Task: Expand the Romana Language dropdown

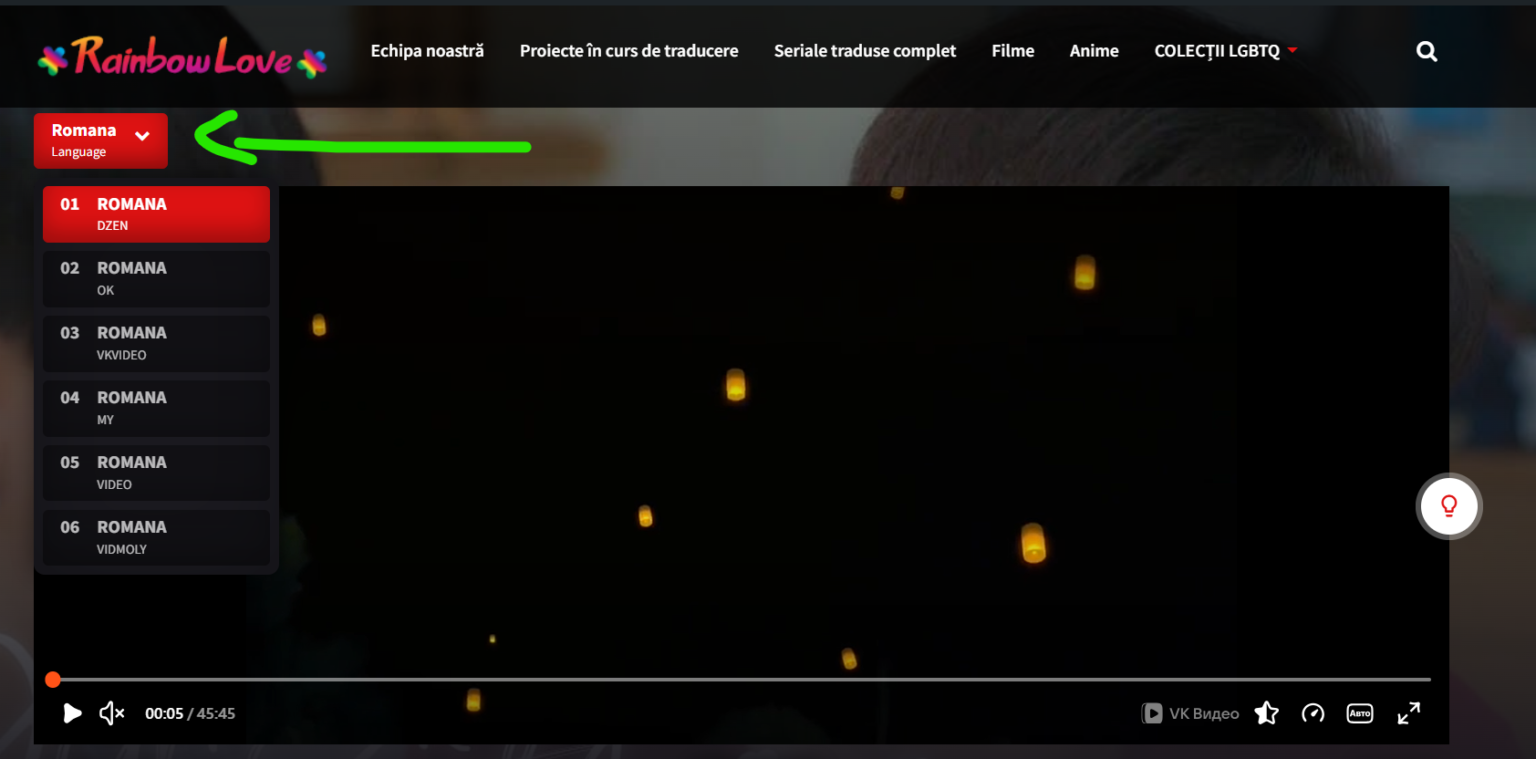Action: click(100, 140)
